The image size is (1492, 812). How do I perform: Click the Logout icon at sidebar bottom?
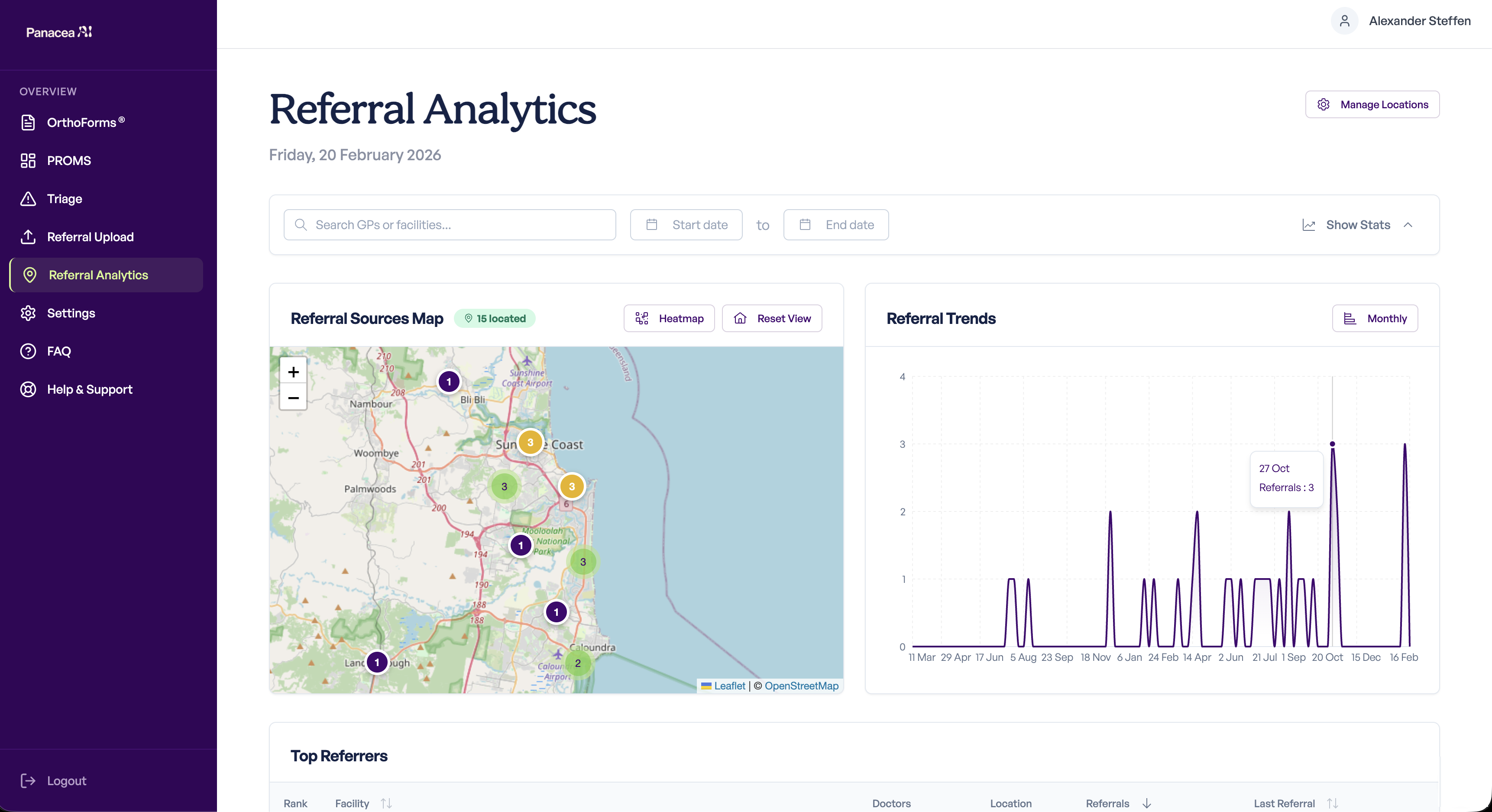coord(28,781)
